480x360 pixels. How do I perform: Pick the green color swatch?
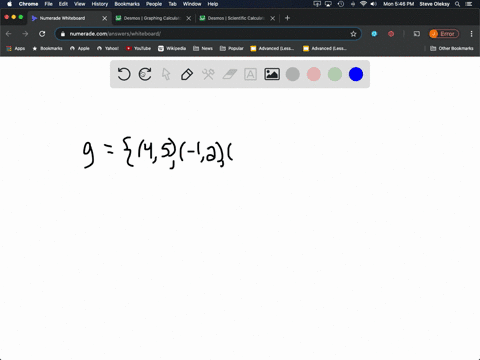[x=335, y=74]
